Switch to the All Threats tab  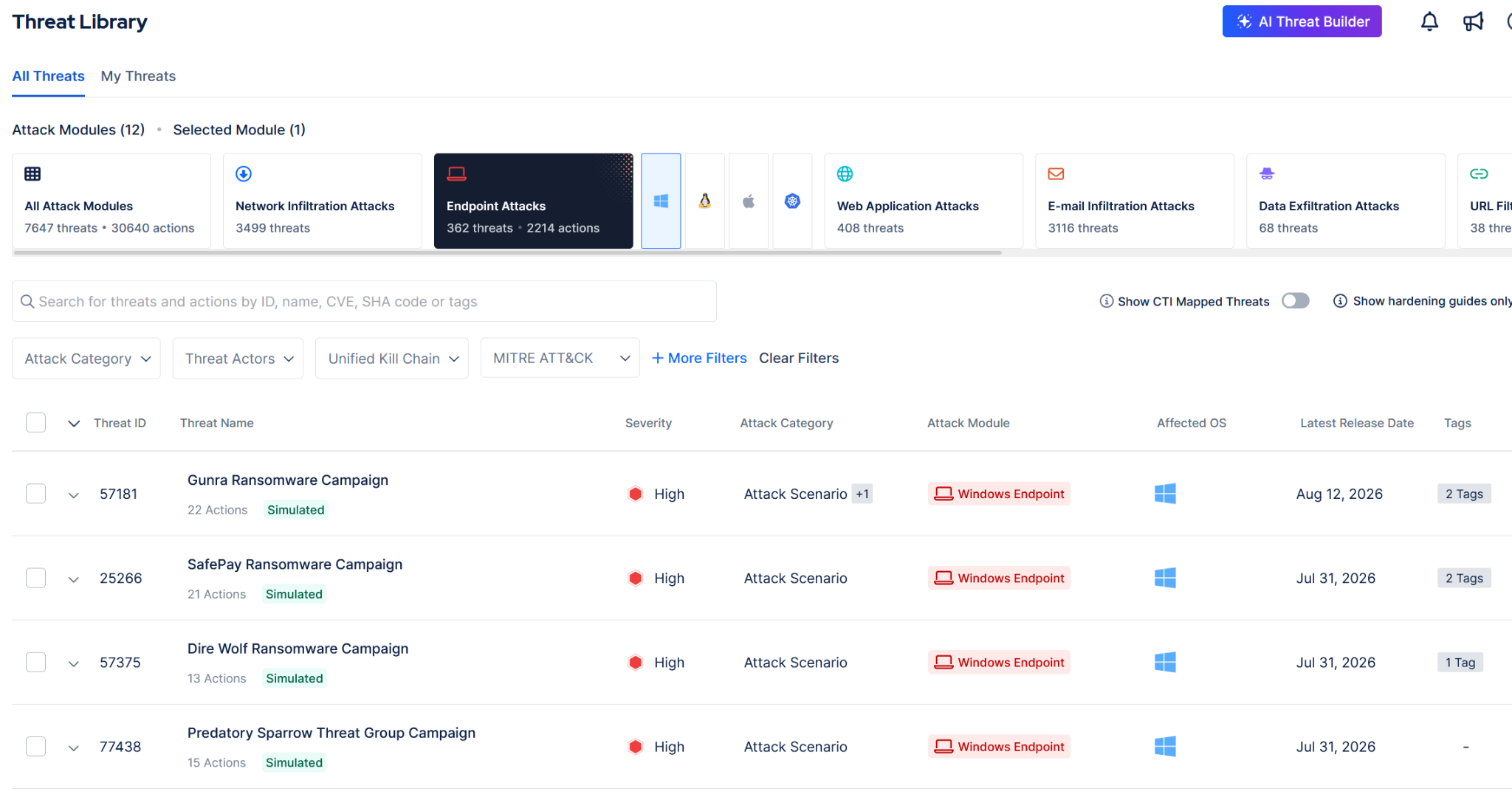click(x=48, y=76)
